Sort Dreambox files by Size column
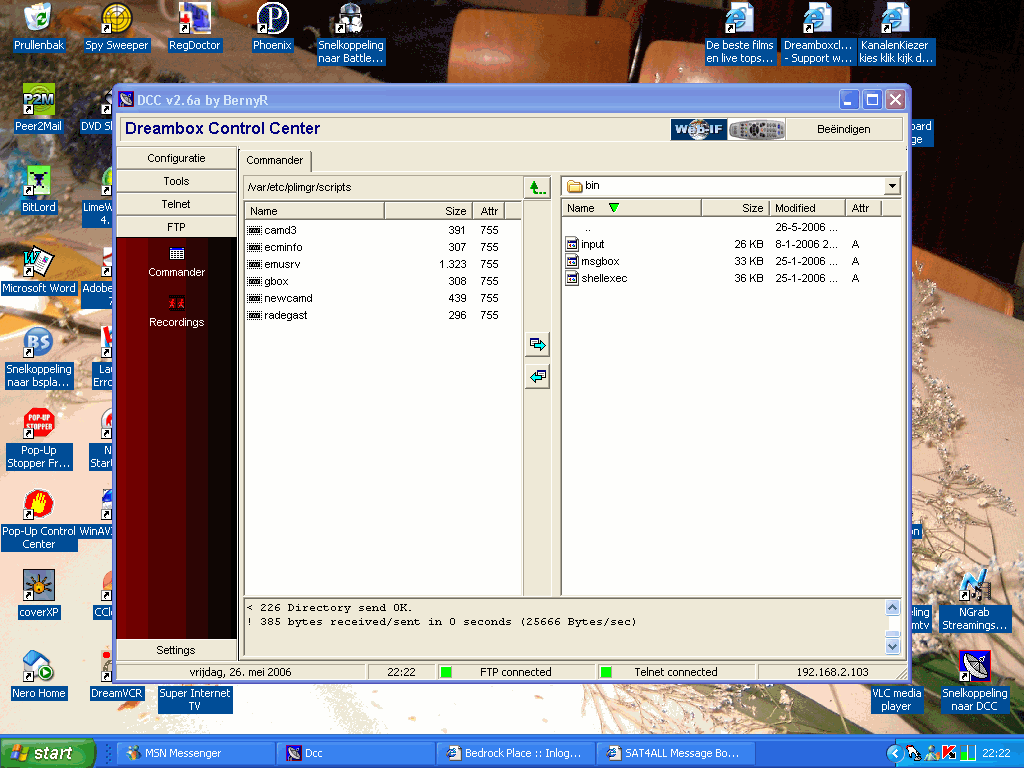The width and height of the screenshot is (1024, 768). (428, 211)
